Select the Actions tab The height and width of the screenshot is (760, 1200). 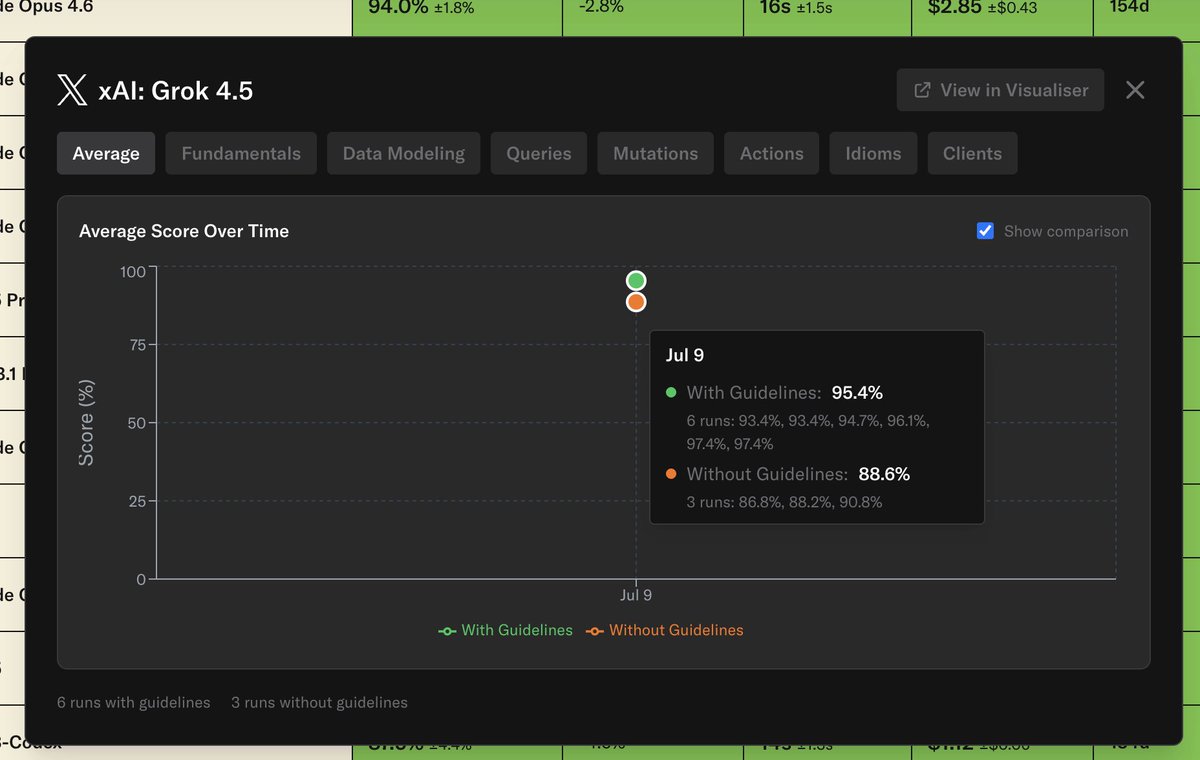tap(772, 153)
